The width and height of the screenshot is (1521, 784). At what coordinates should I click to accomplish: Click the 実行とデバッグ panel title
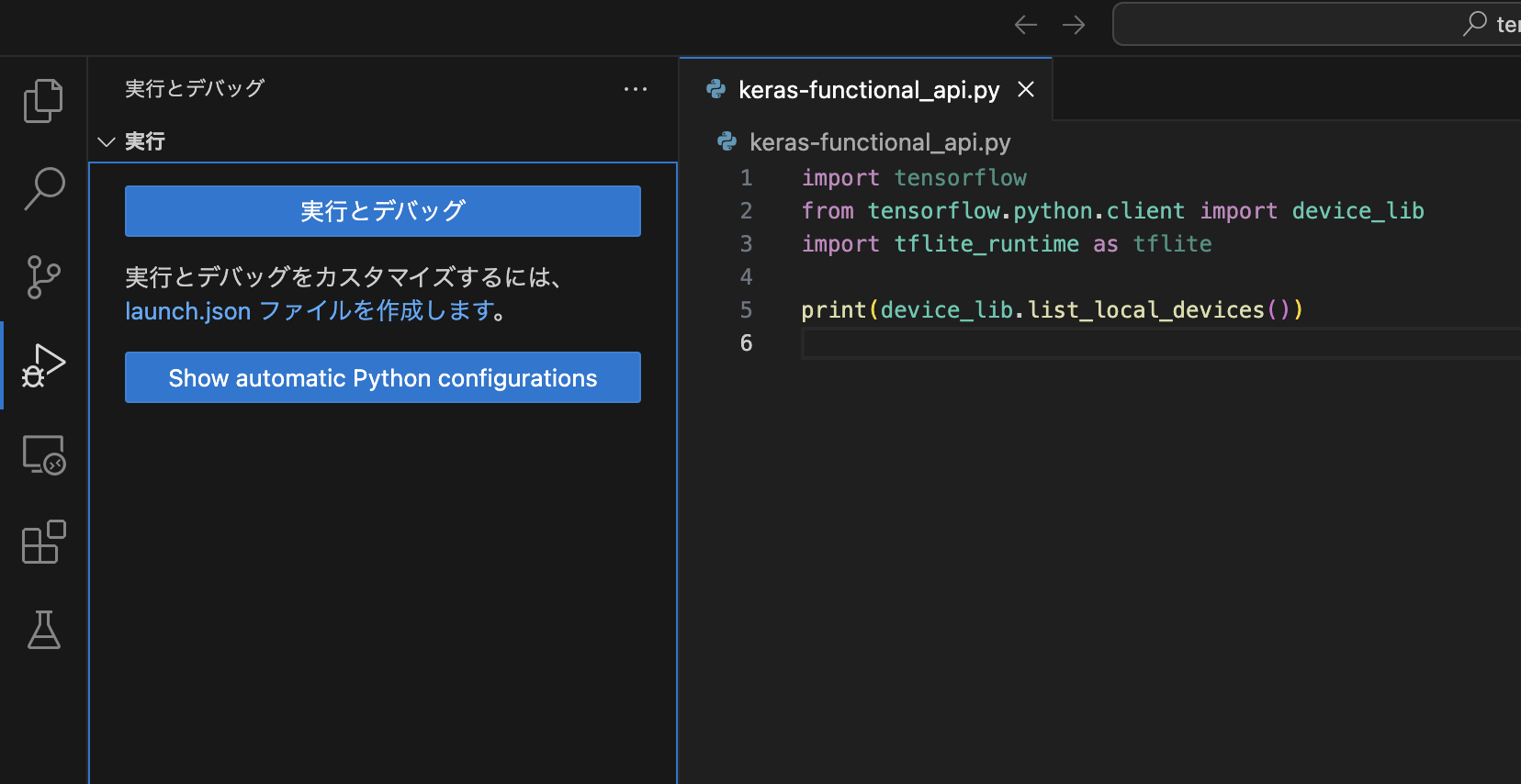pos(195,89)
